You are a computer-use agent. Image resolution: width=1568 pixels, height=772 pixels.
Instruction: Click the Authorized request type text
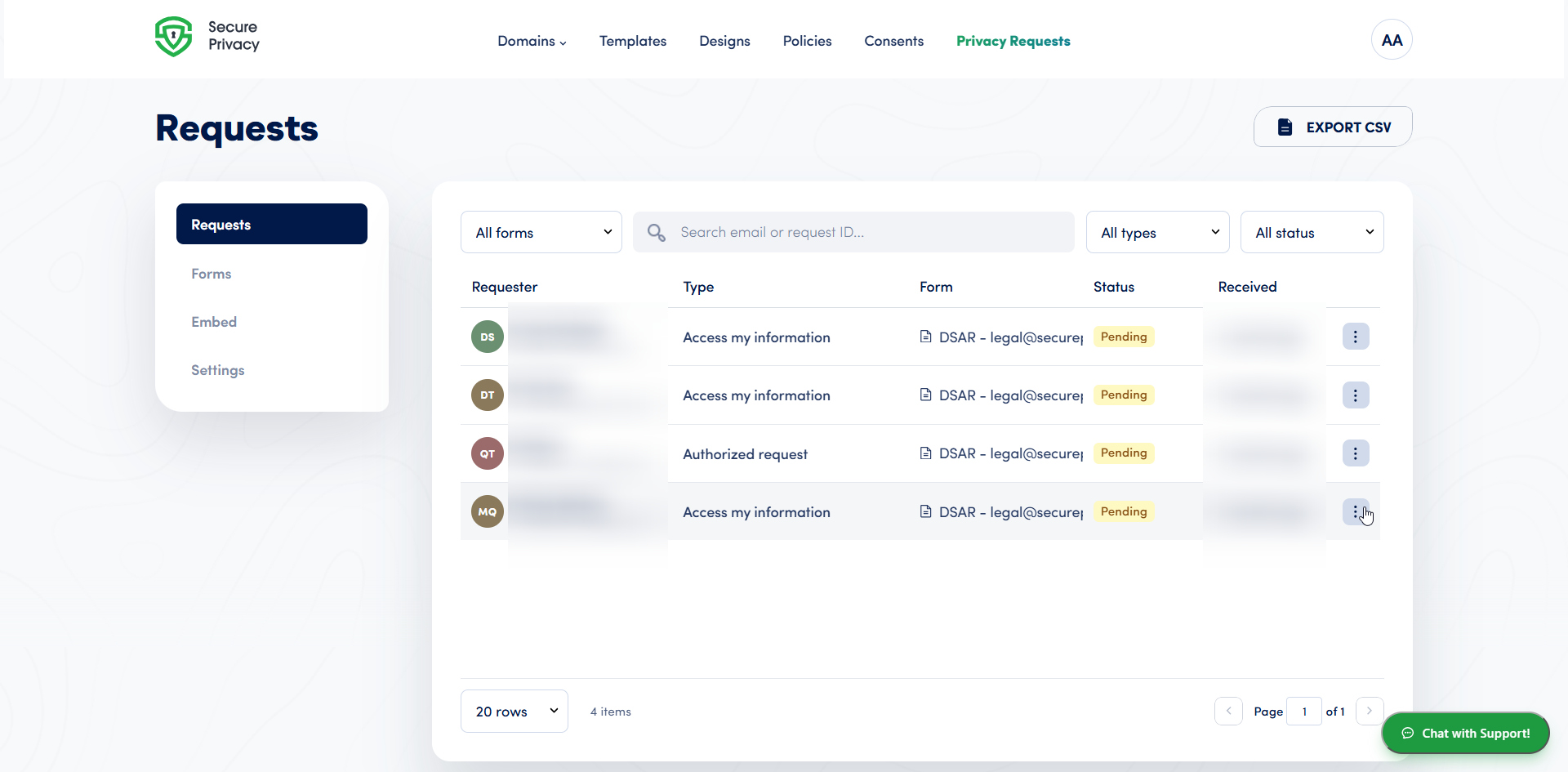745,454
